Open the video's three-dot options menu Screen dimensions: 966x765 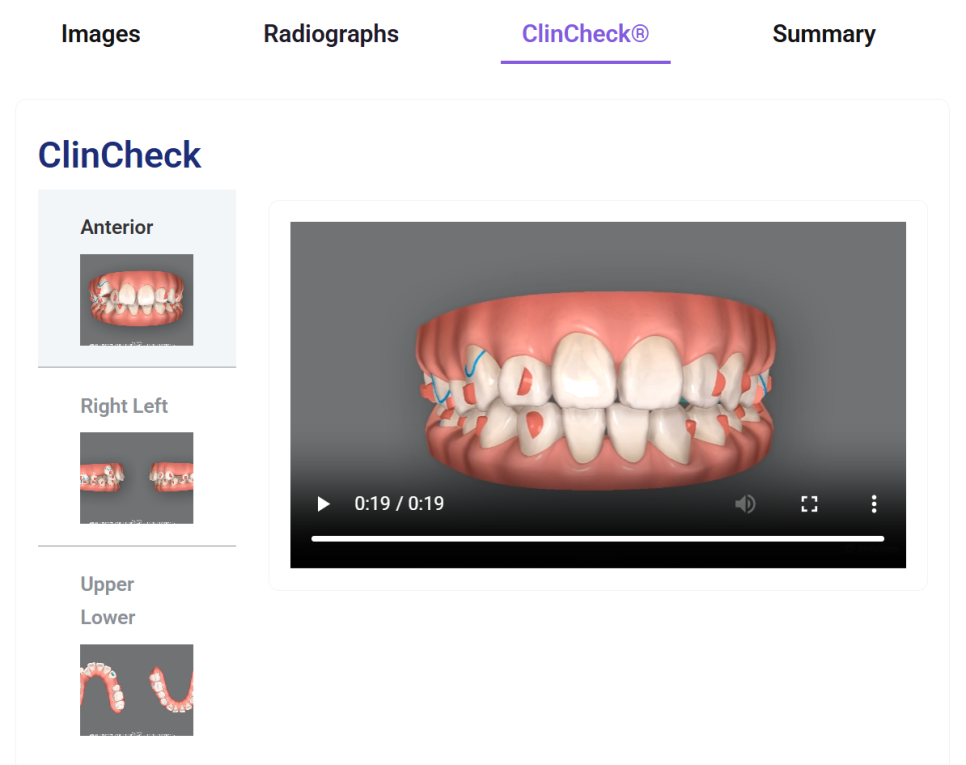click(x=873, y=504)
